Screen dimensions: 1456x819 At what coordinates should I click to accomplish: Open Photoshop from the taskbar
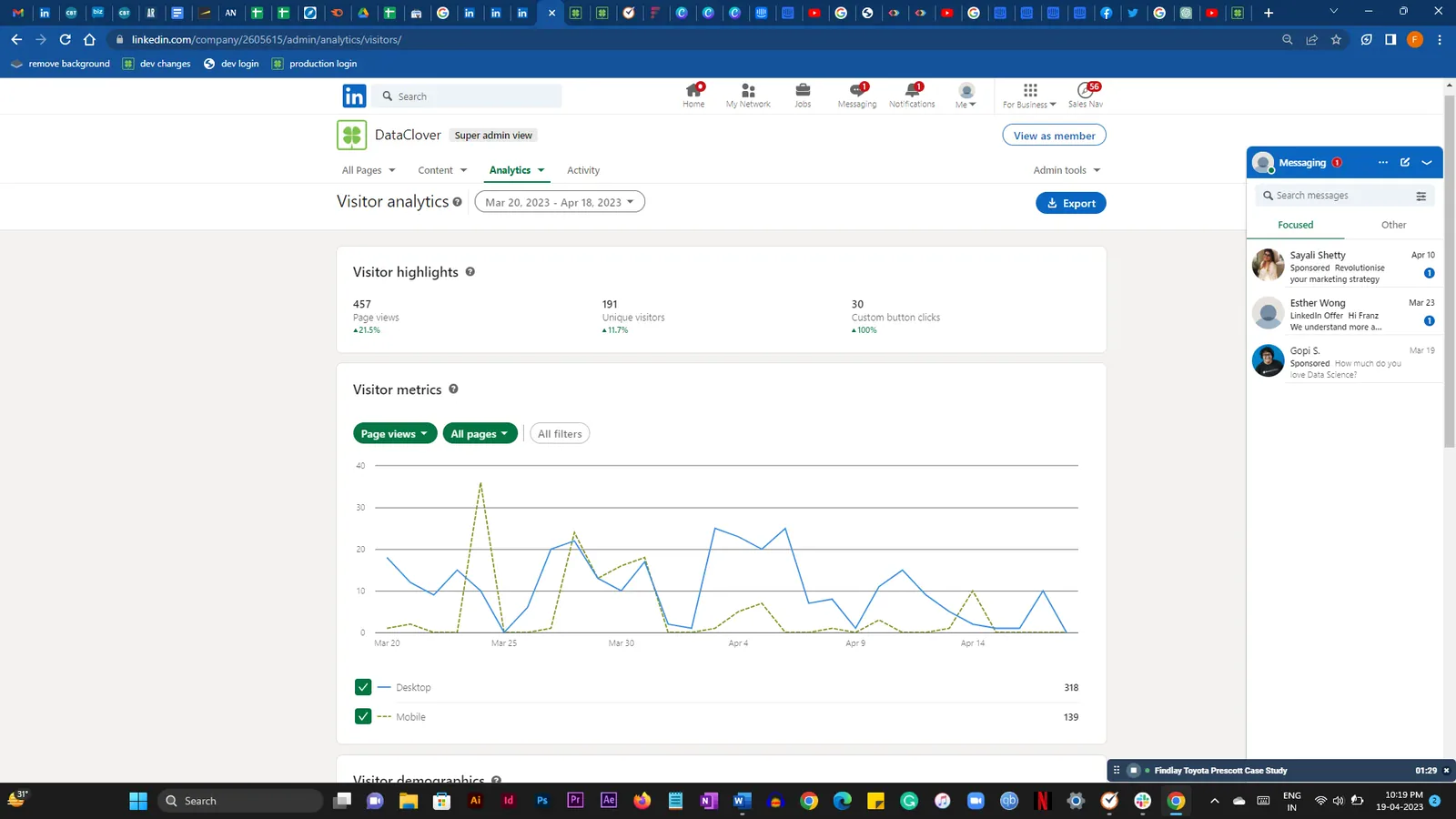click(x=542, y=801)
